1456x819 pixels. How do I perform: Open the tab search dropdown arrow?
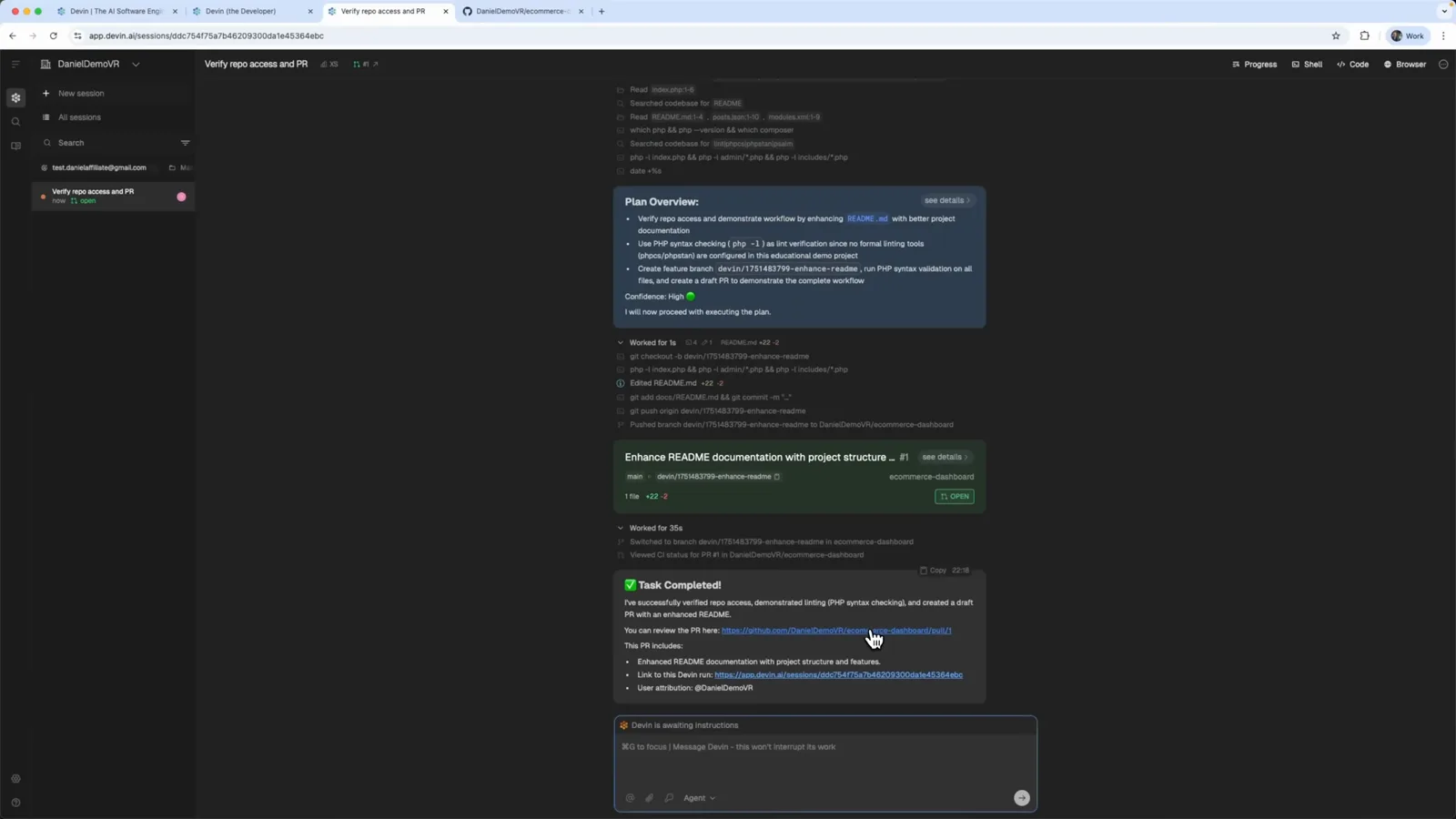(x=1444, y=12)
